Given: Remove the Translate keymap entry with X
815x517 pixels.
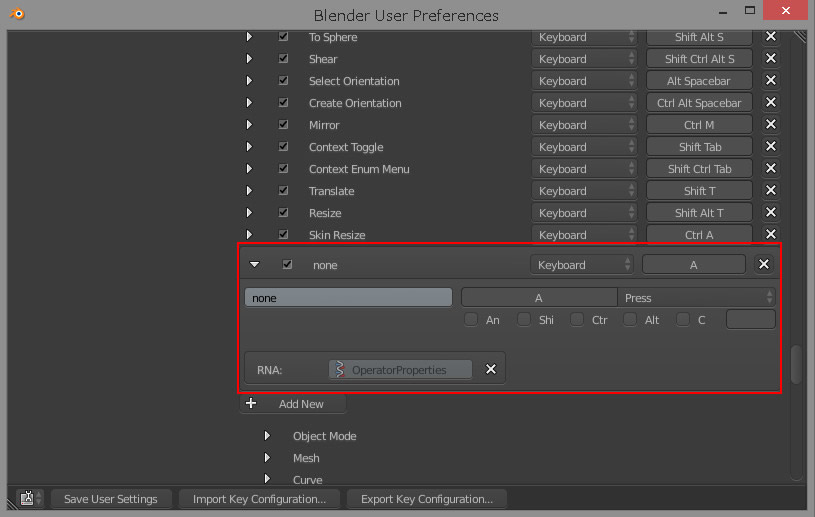Looking at the screenshot, I should [x=771, y=191].
